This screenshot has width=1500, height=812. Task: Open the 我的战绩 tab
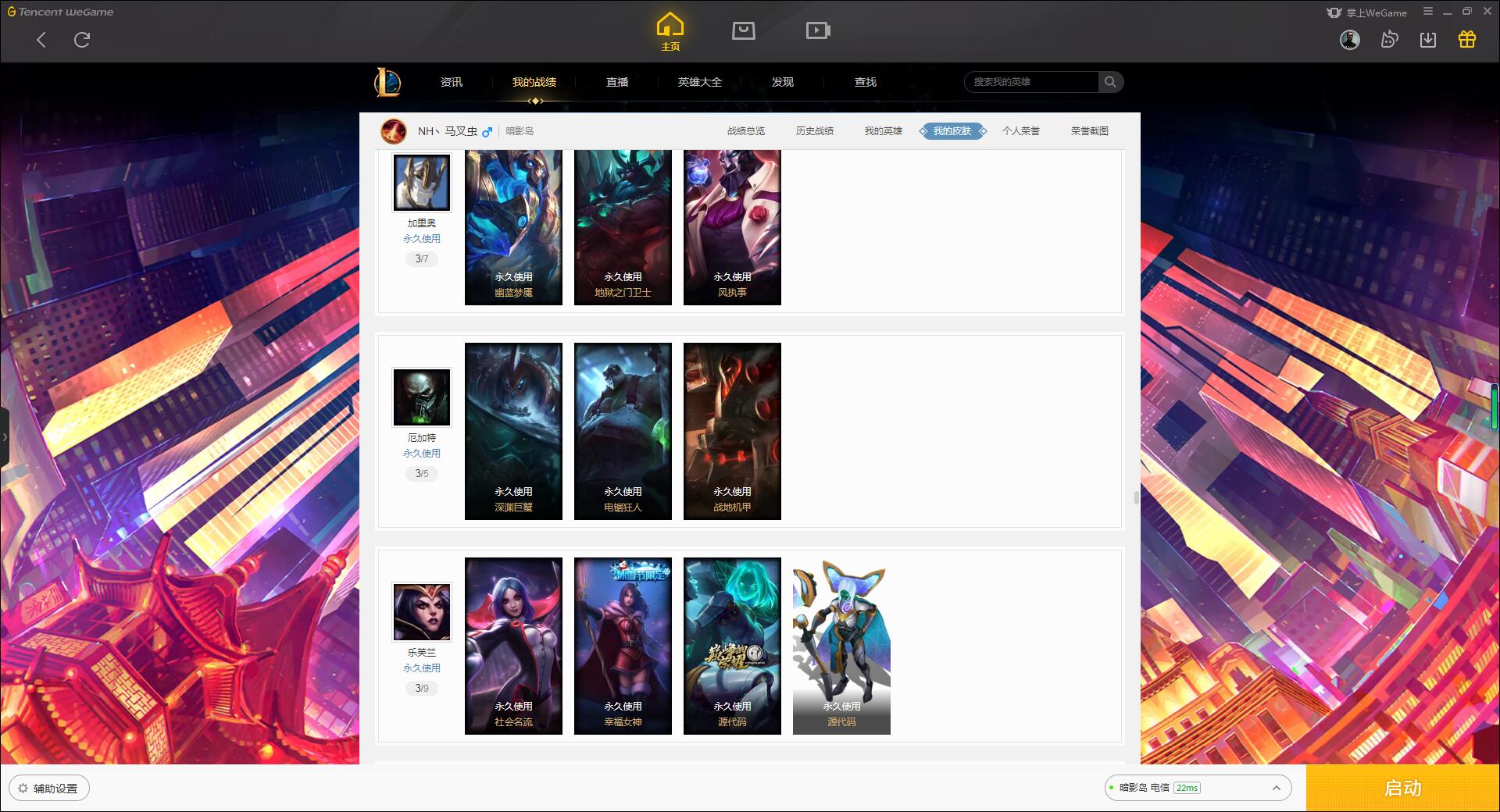point(534,82)
